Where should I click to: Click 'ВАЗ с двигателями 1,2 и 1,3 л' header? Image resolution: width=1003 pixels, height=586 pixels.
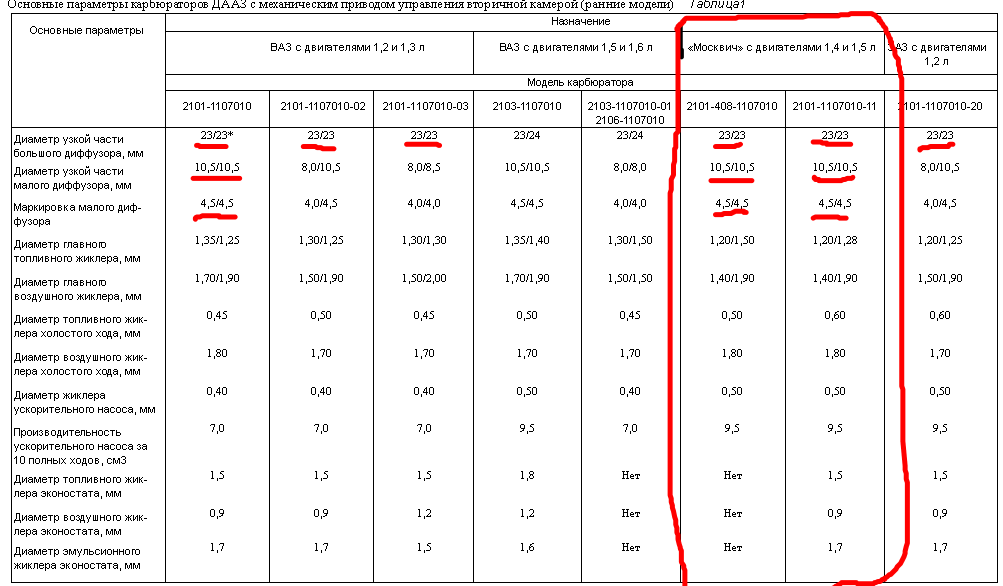(x=347, y=47)
